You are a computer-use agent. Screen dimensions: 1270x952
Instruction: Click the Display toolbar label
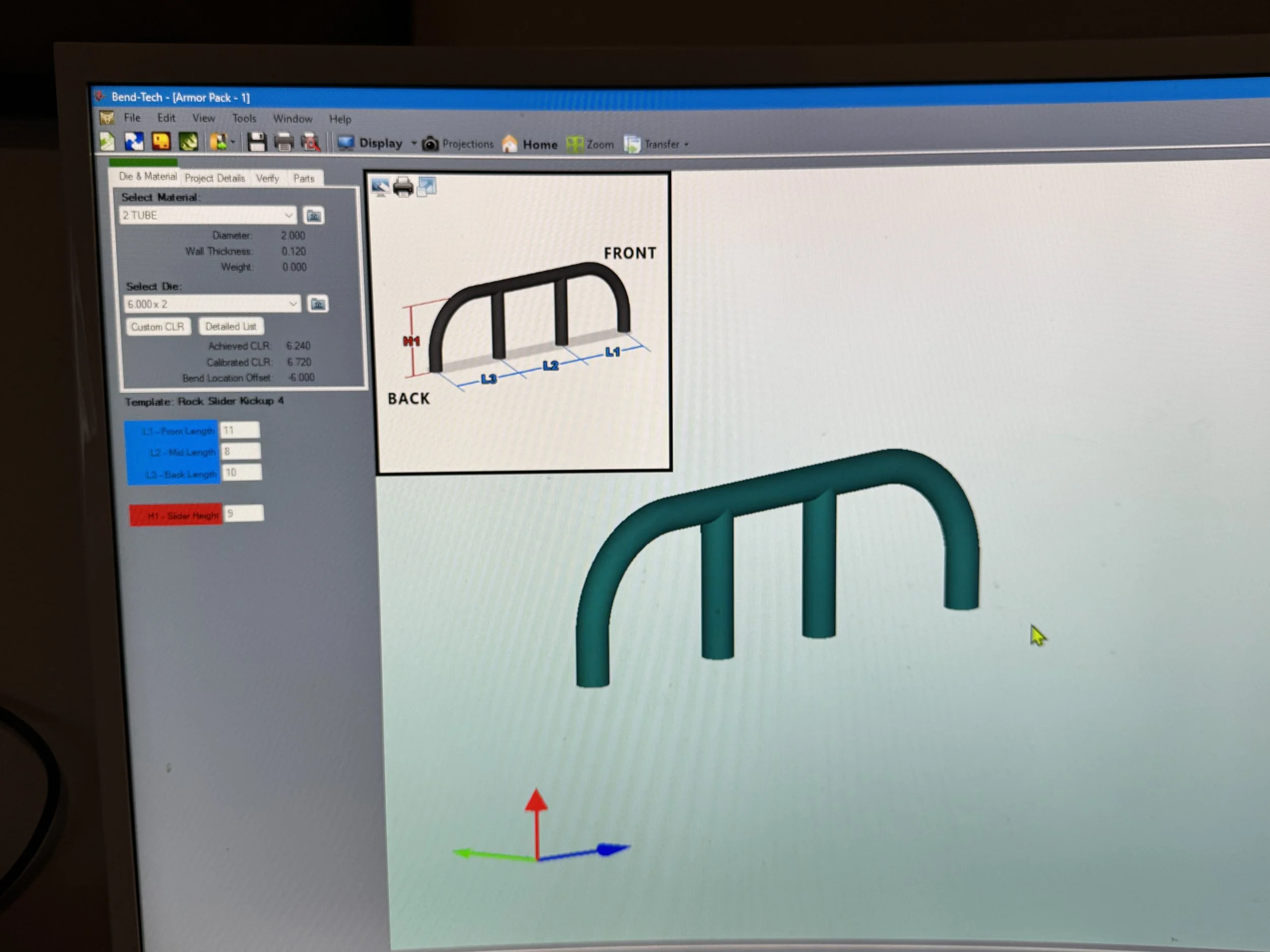[x=380, y=144]
